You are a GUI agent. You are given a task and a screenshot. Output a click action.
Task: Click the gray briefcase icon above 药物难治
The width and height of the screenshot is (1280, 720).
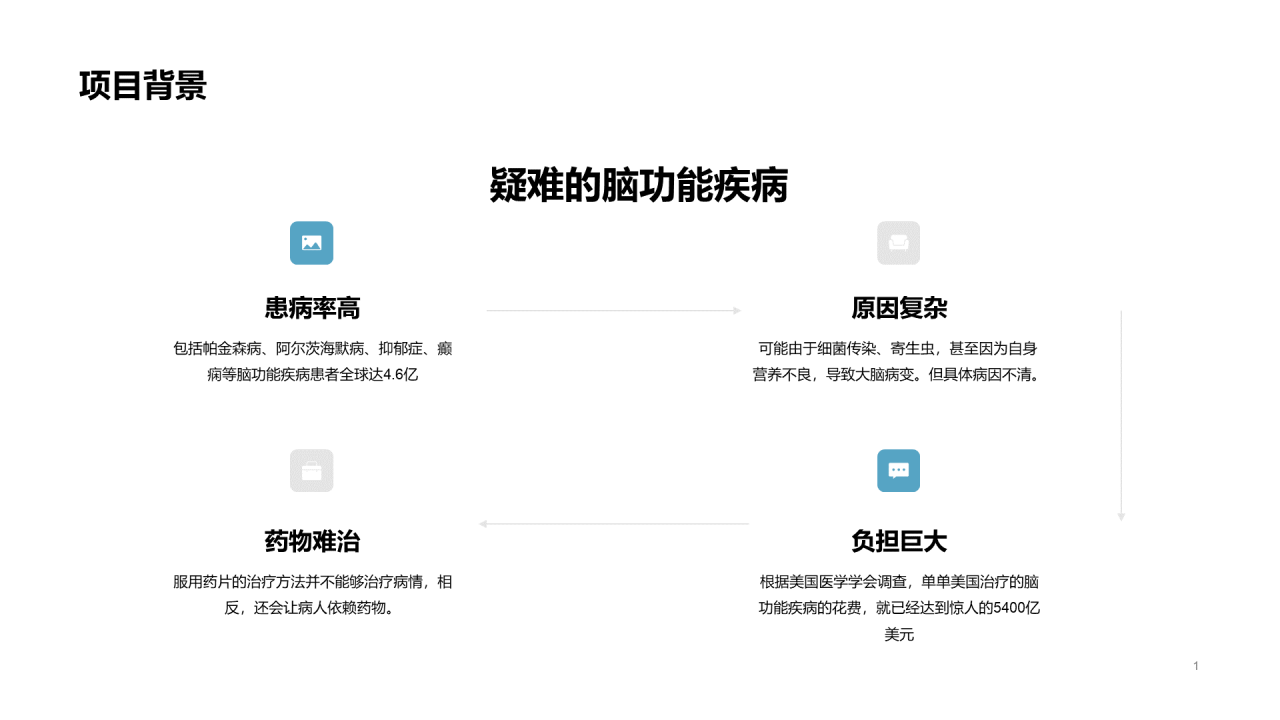coord(311,470)
